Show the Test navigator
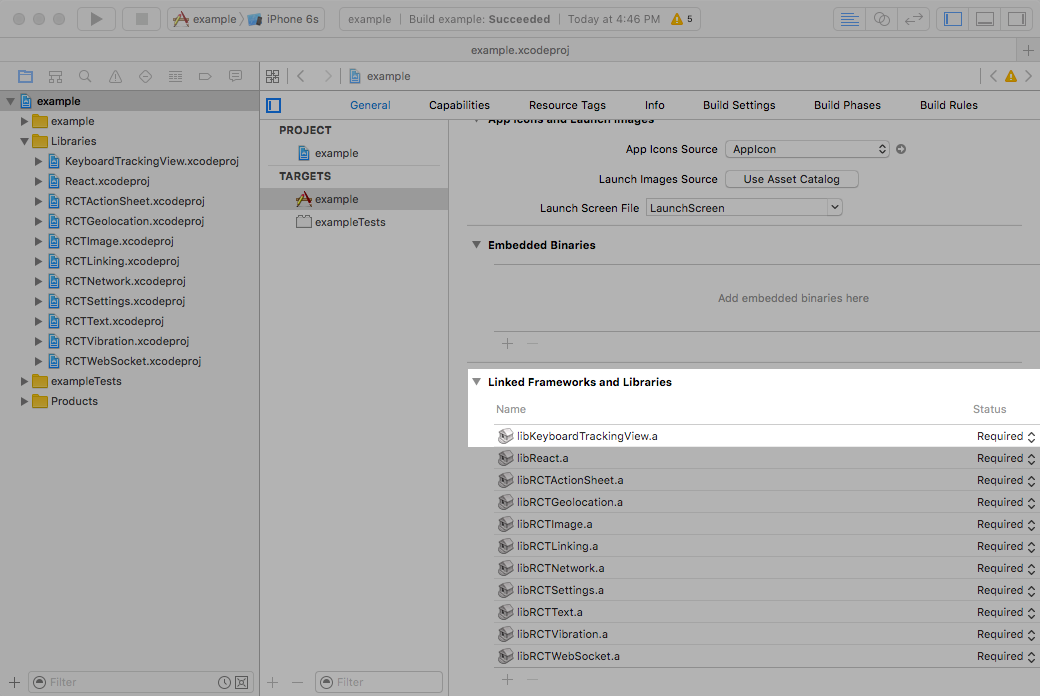This screenshot has width=1040, height=696. click(x=145, y=76)
